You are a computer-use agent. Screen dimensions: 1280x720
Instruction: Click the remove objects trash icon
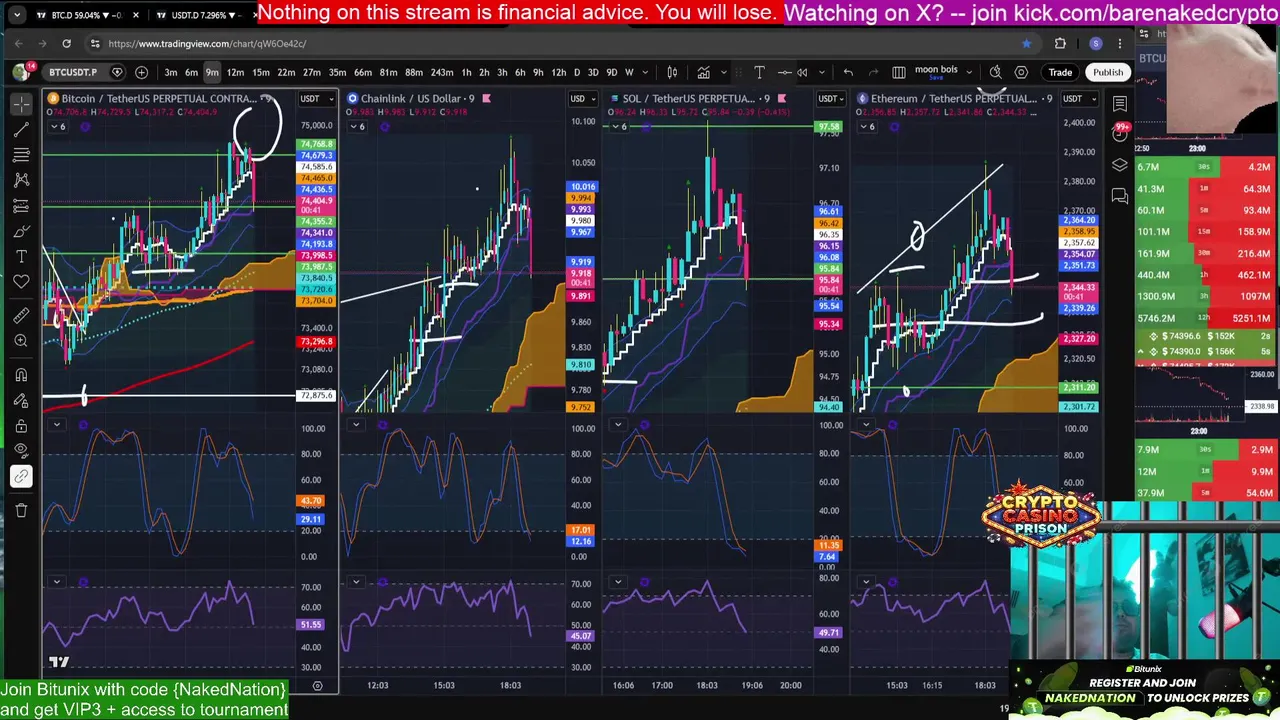21,511
